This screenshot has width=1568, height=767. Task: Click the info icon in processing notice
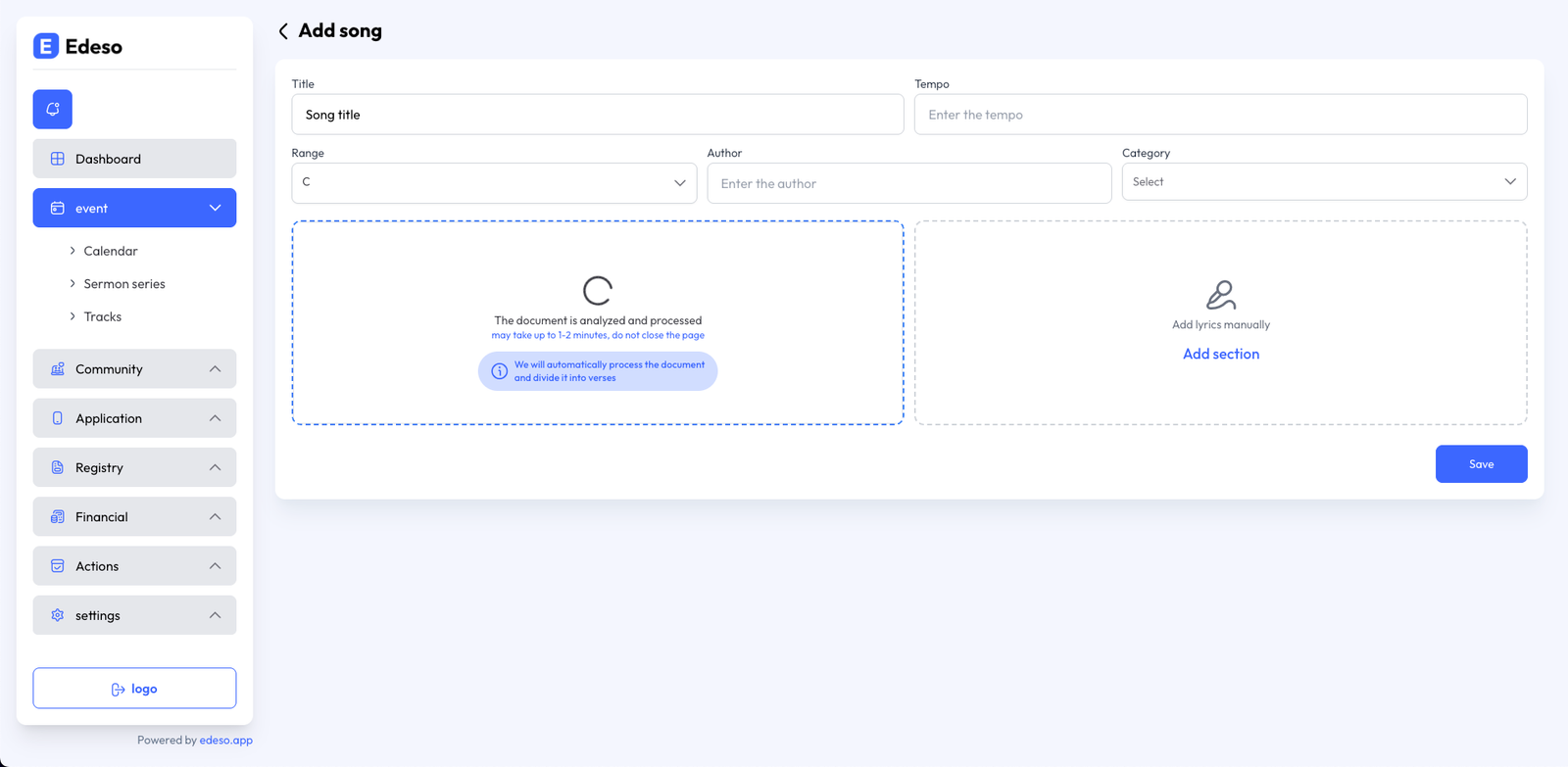click(x=499, y=371)
